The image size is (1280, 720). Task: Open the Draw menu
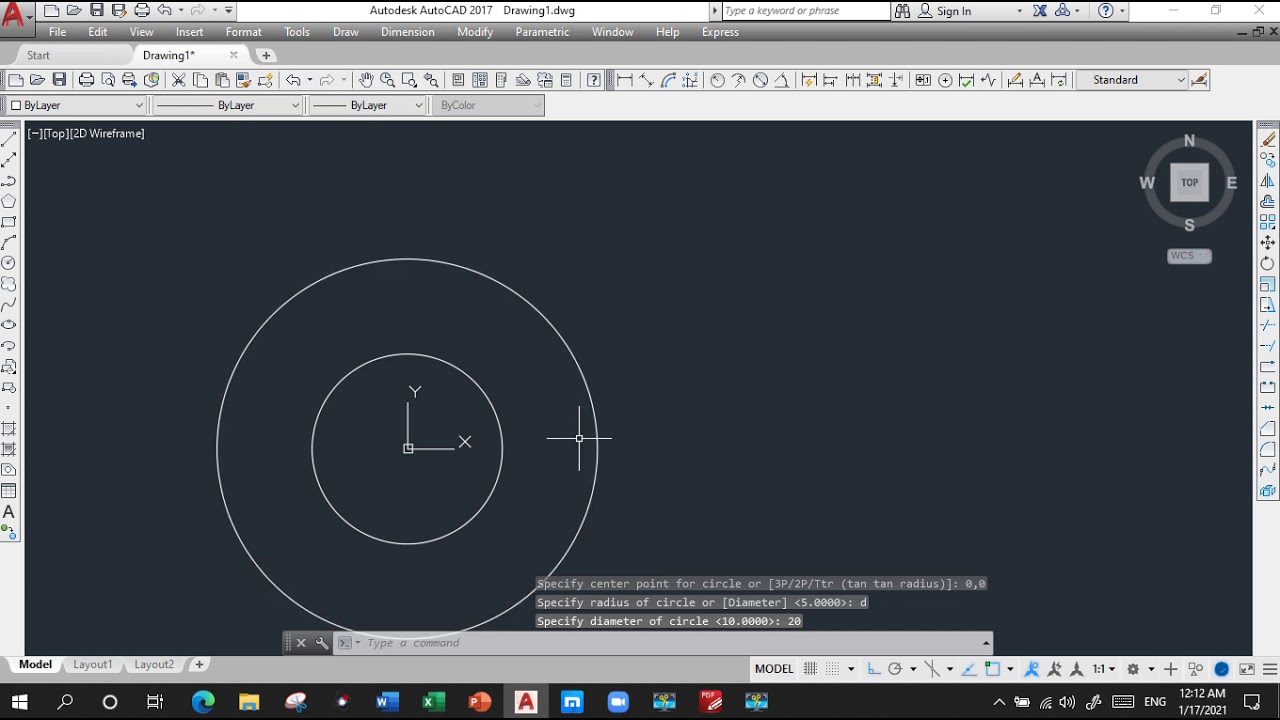(x=346, y=32)
